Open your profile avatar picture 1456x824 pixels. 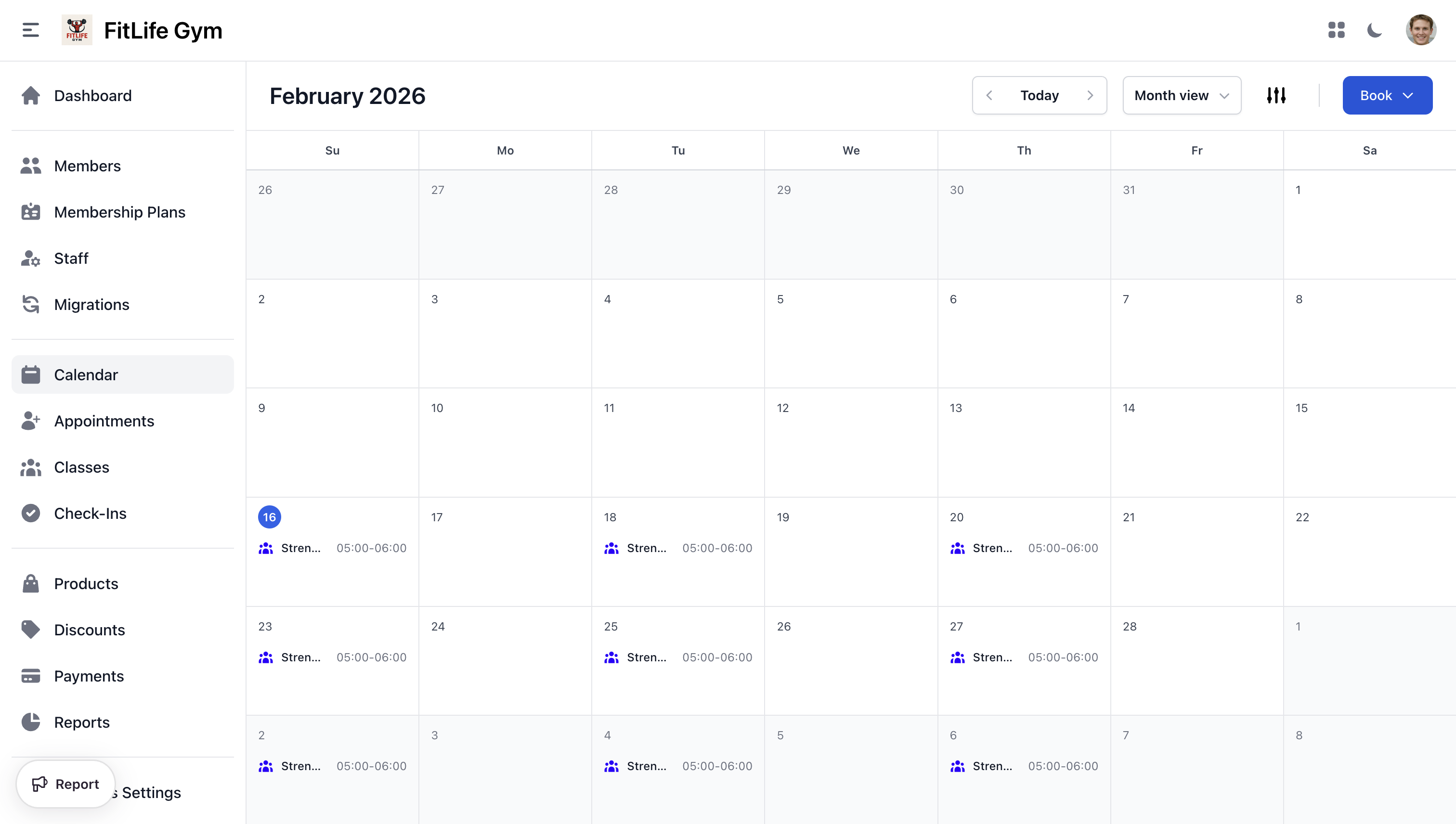pyautogui.click(x=1421, y=30)
